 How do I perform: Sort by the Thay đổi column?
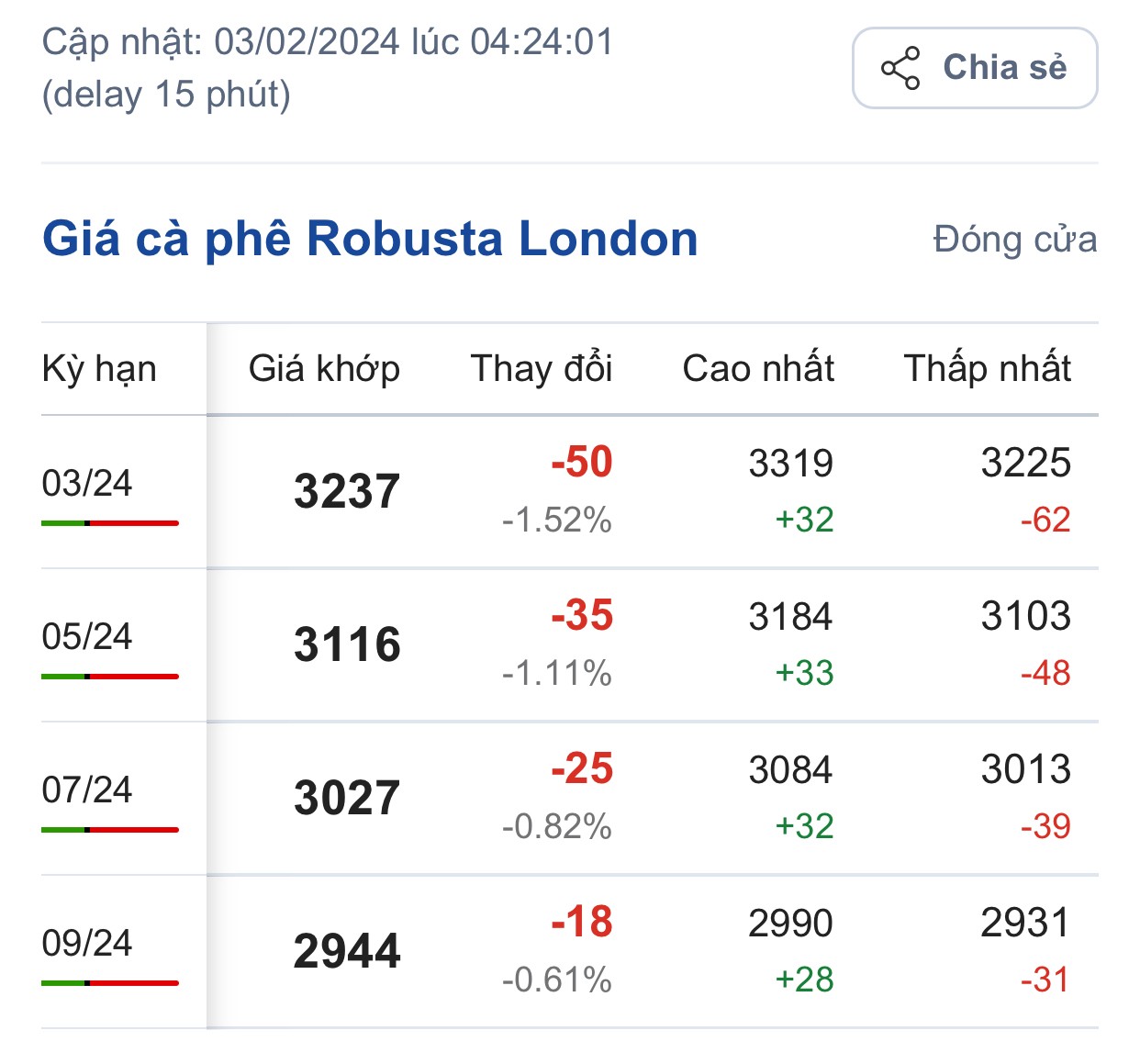(x=541, y=368)
